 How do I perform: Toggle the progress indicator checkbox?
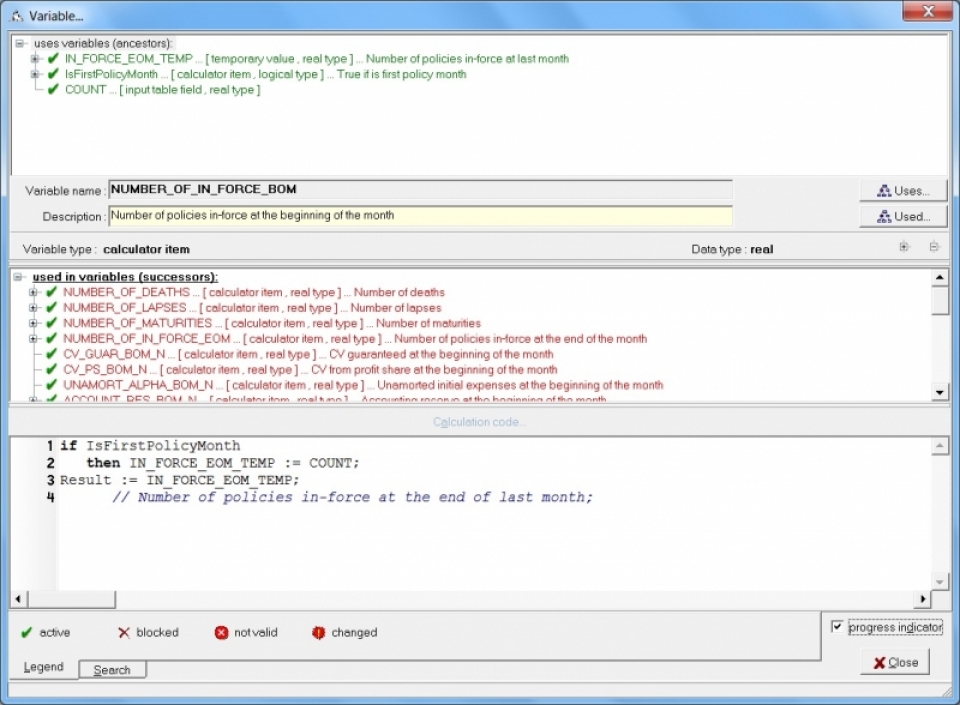coord(837,627)
